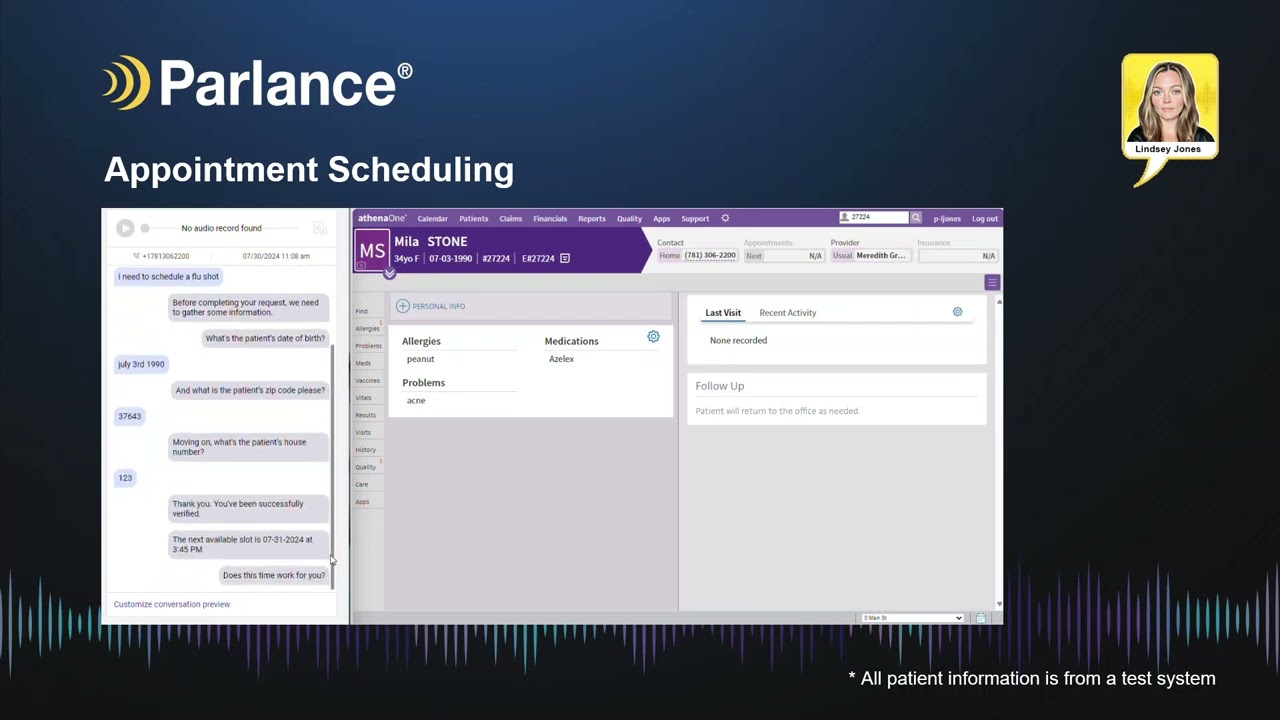Select Allergies in chart sidebar

coord(367,328)
